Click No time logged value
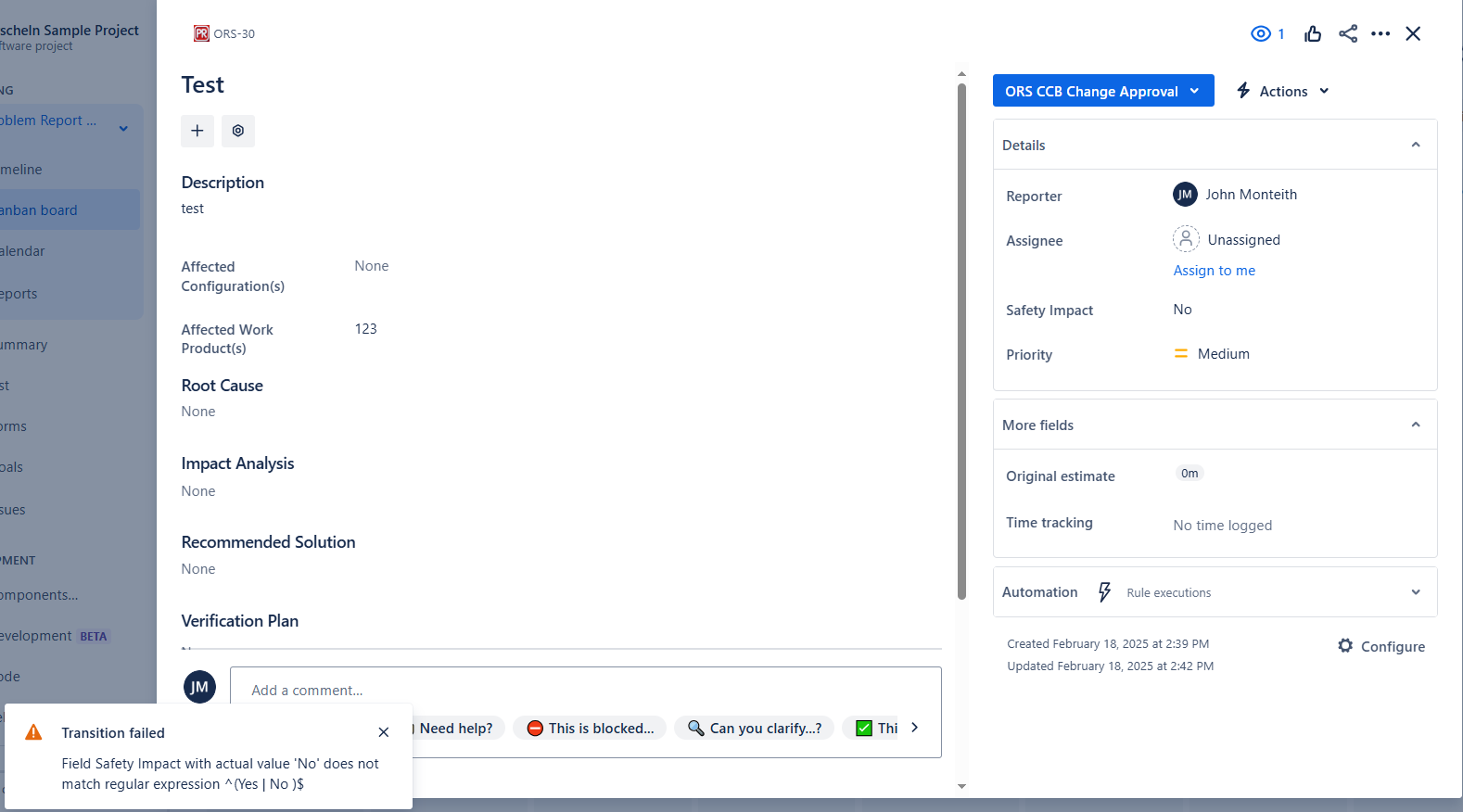The image size is (1463, 812). tap(1223, 526)
